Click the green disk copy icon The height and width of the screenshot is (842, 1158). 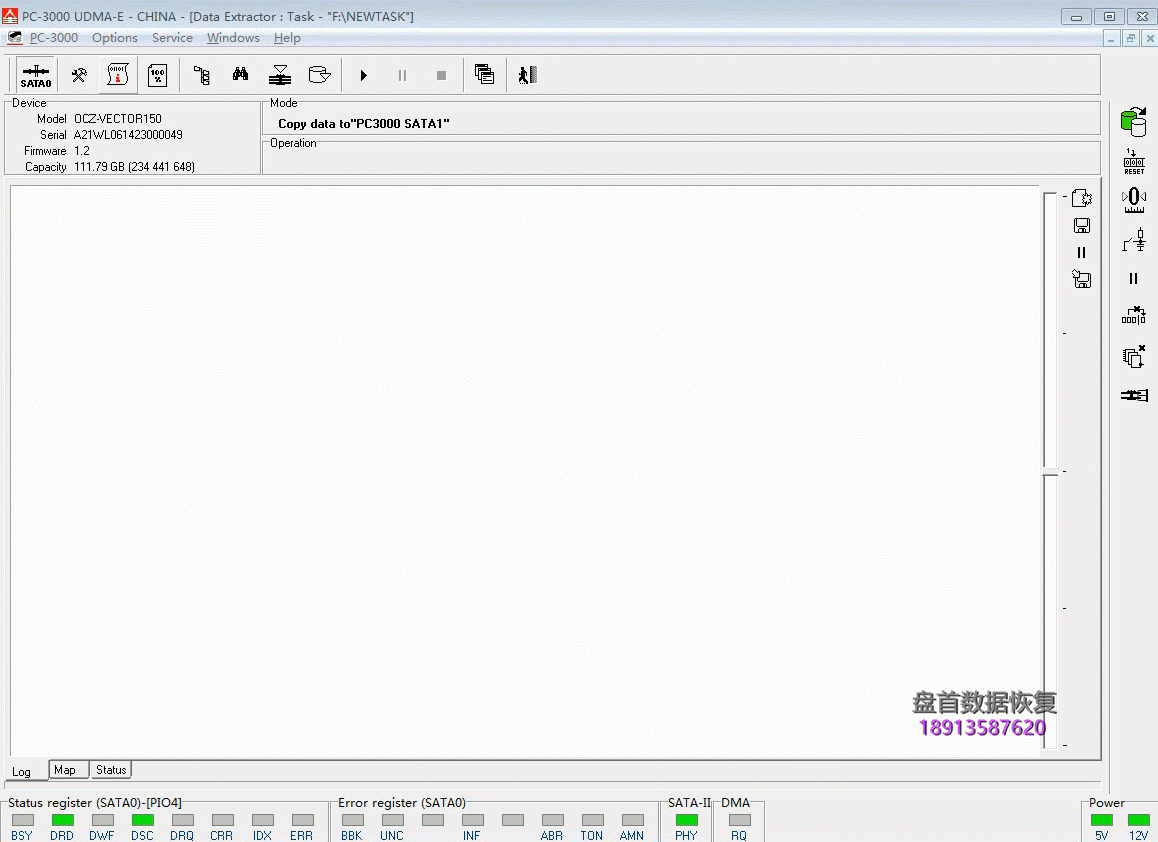click(1134, 122)
